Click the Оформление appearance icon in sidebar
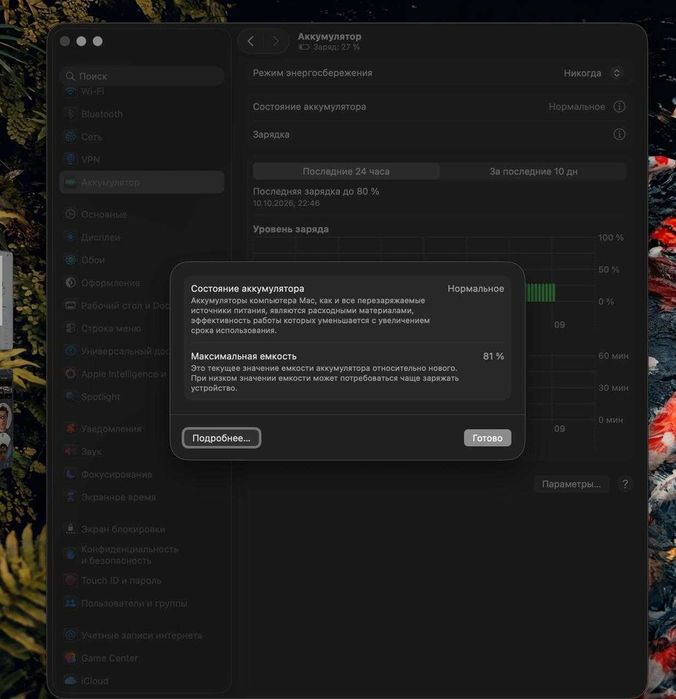Image resolution: width=676 pixels, height=699 pixels. [x=70, y=283]
